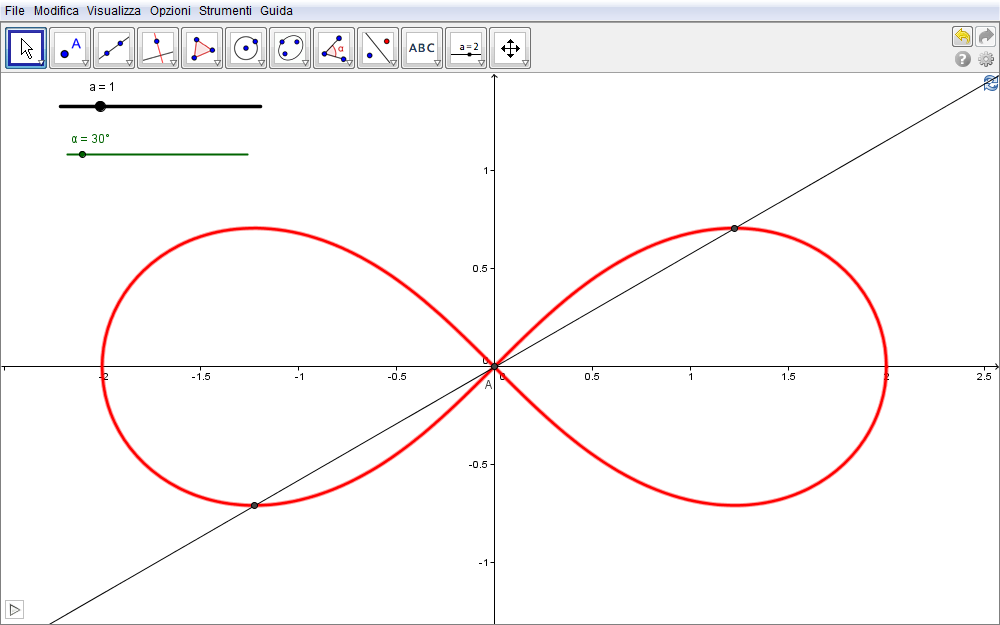This screenshot has height=625, width=1000.
Task: Open settings with the gear icon
Action: pyautogui.click(x=986, y=59)
